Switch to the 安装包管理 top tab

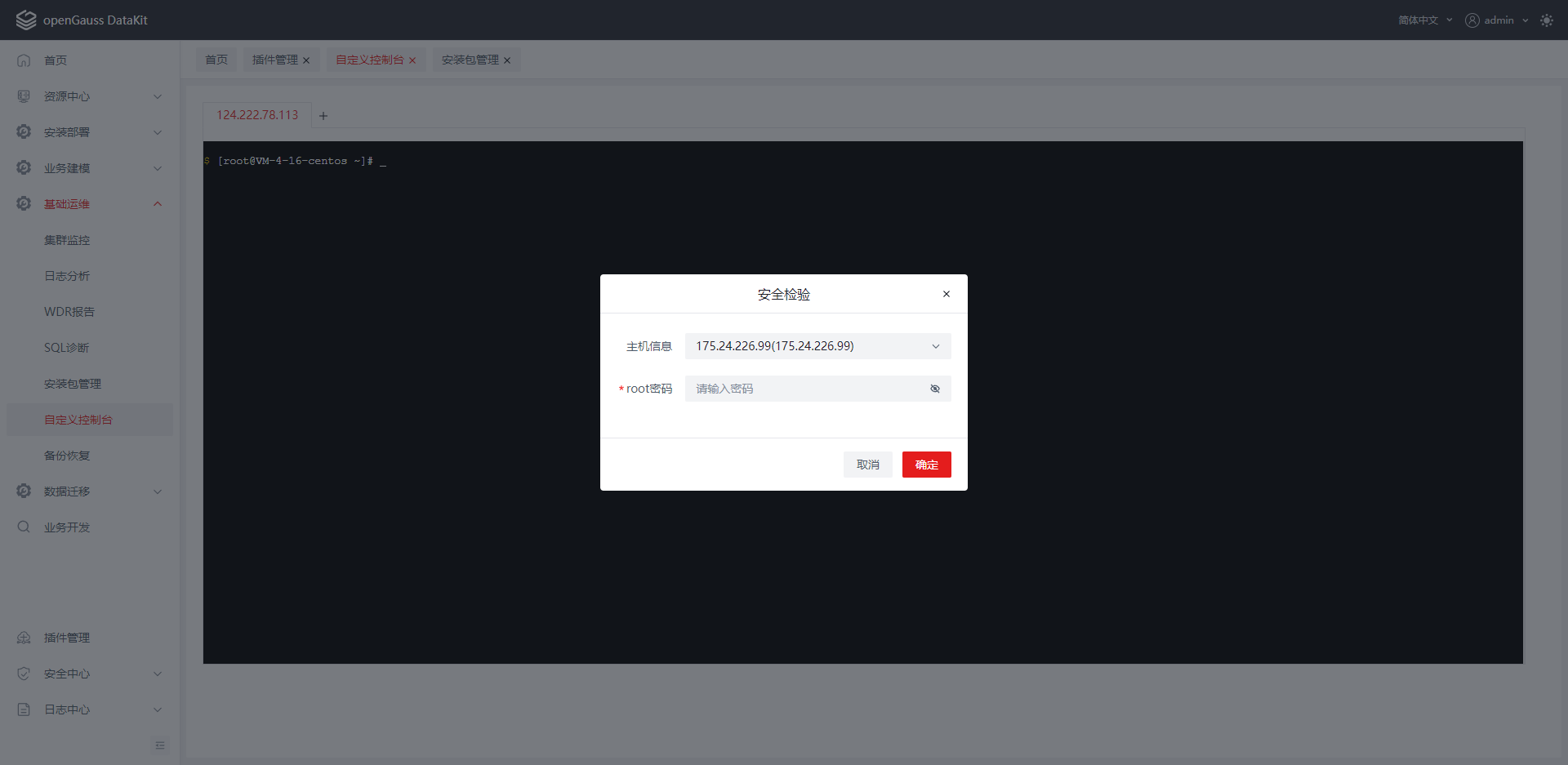click(470, 60)
